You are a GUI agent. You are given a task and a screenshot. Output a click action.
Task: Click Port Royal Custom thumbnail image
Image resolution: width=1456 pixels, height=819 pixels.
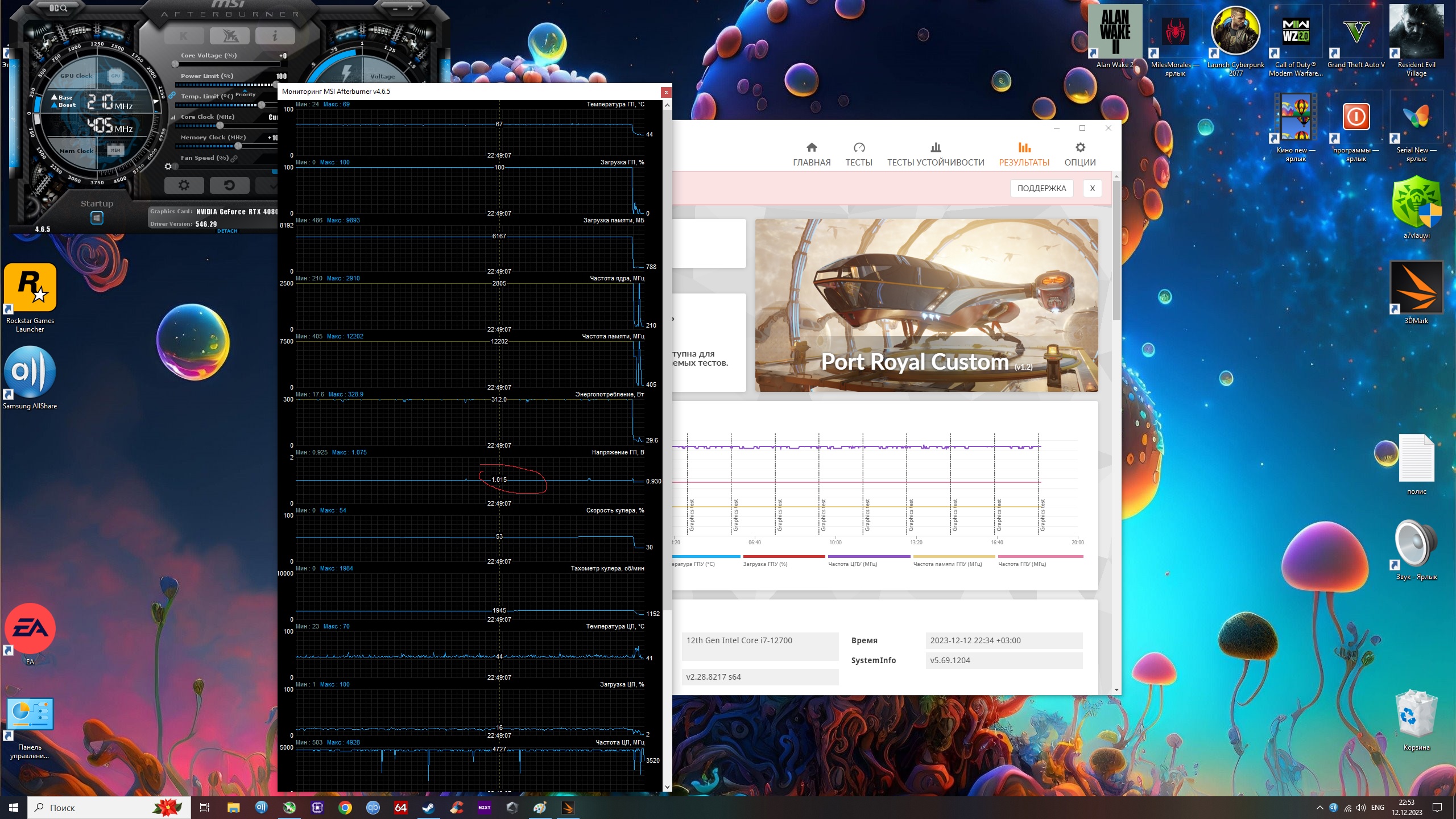pyautogui.click(x=926, y=305)
